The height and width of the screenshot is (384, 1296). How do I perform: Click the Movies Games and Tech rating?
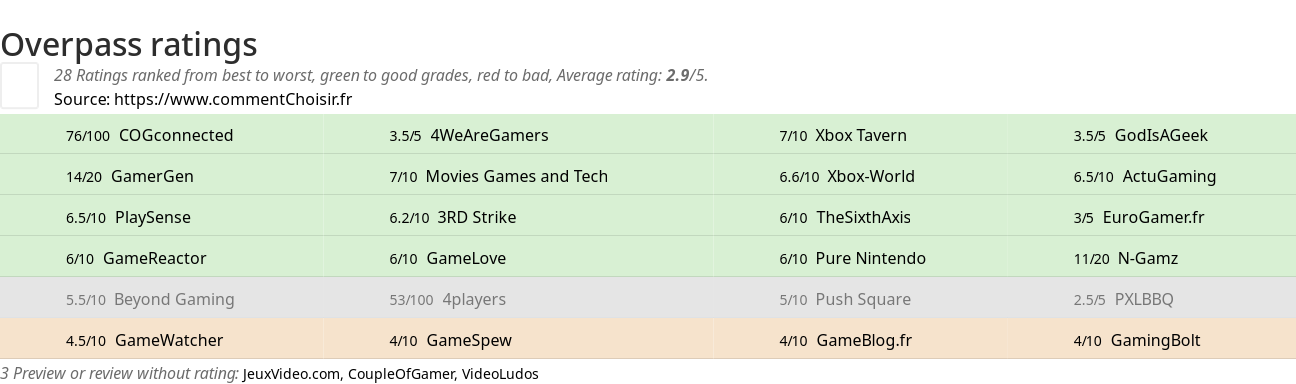tap(499, 176)
